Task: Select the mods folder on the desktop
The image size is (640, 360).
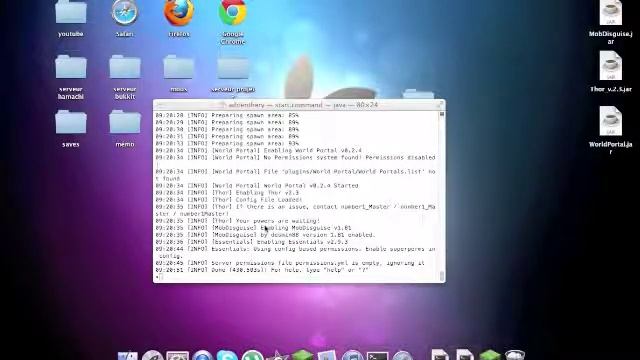Action: 179,73
